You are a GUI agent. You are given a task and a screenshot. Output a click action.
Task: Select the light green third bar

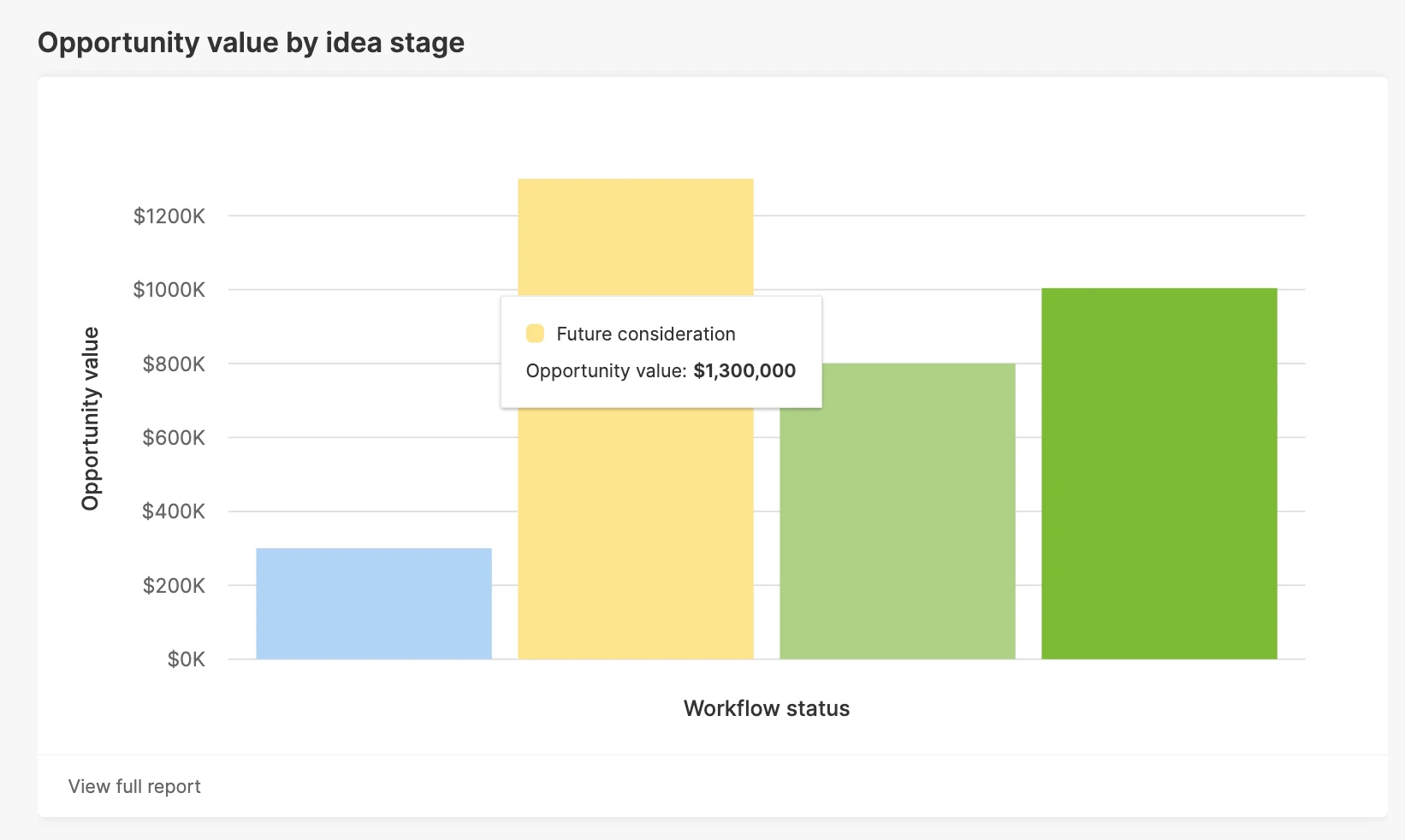(897, 513)
